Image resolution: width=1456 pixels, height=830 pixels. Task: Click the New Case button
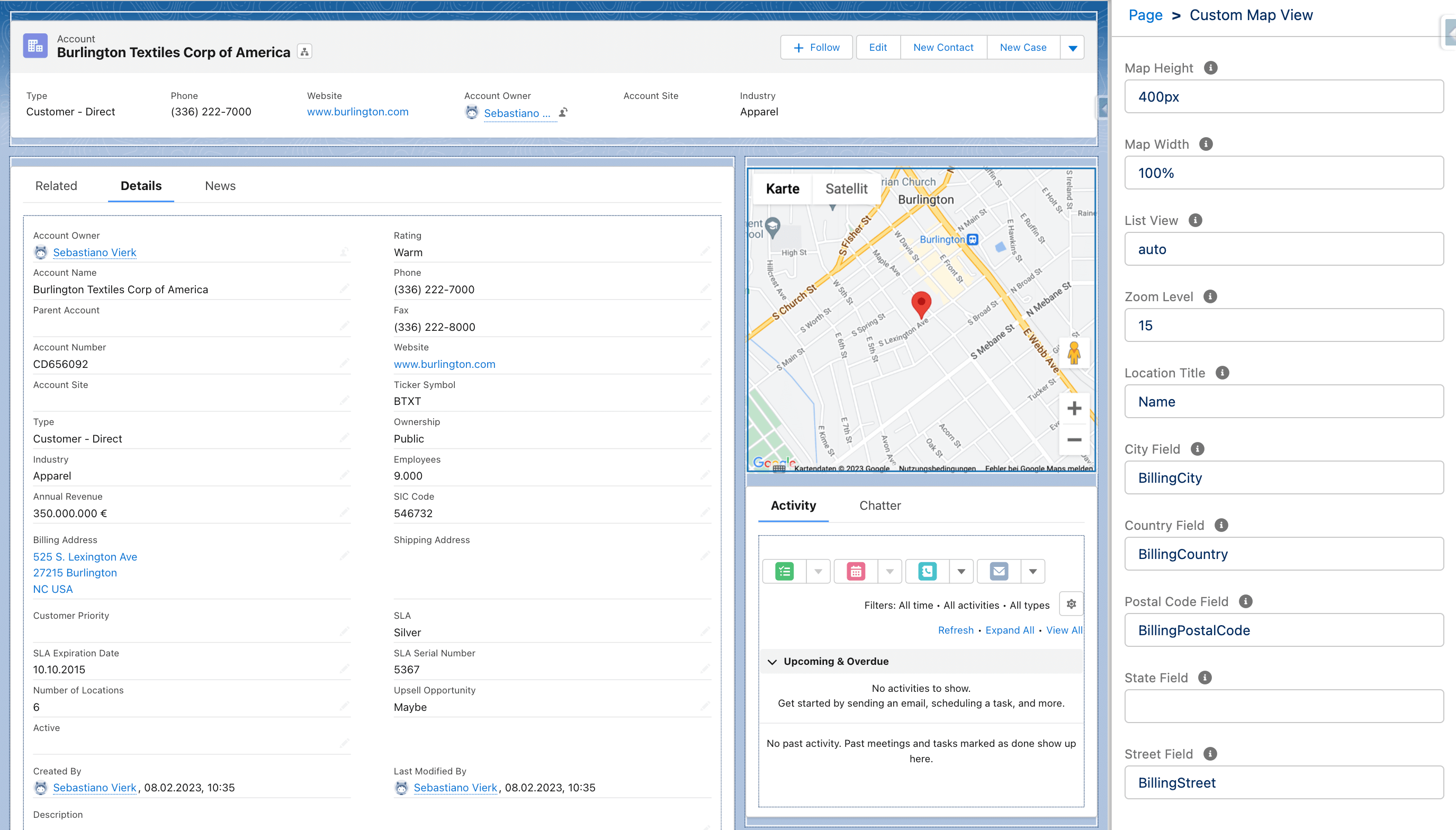(x=1023, y=47)
